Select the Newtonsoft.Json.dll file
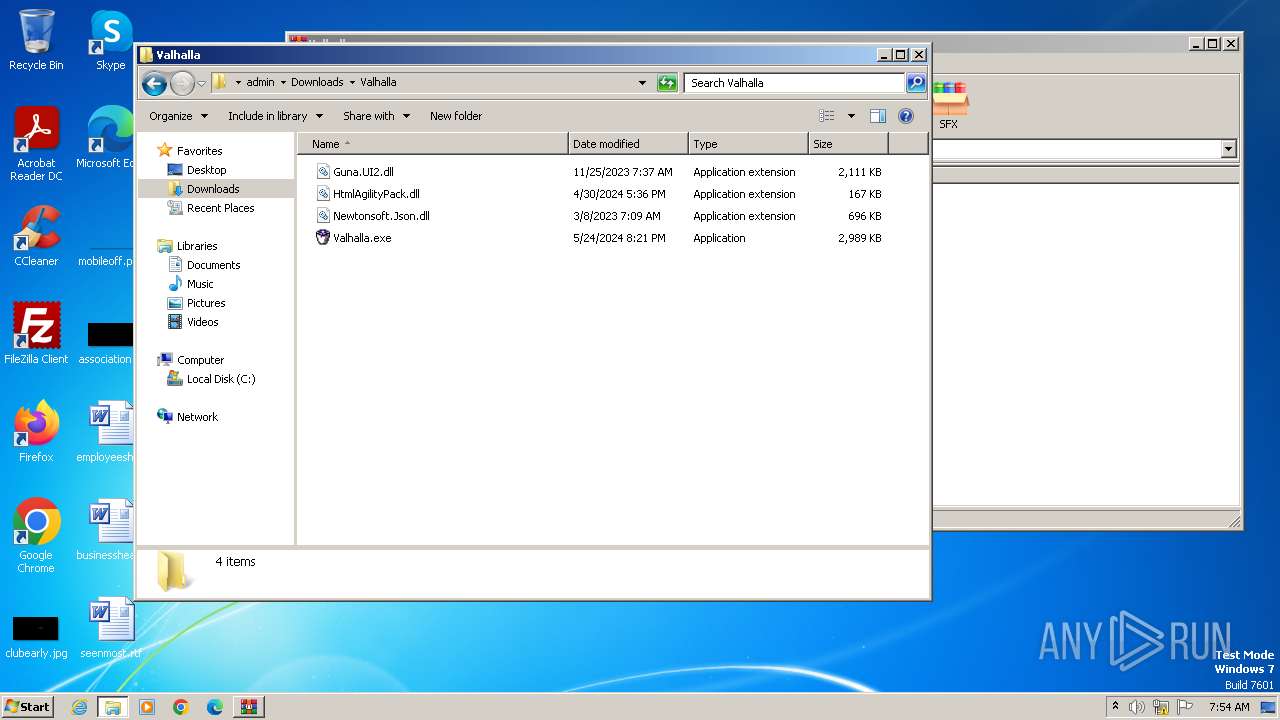Viewport: 1280px width, 720px height. [x=381, y=216]
